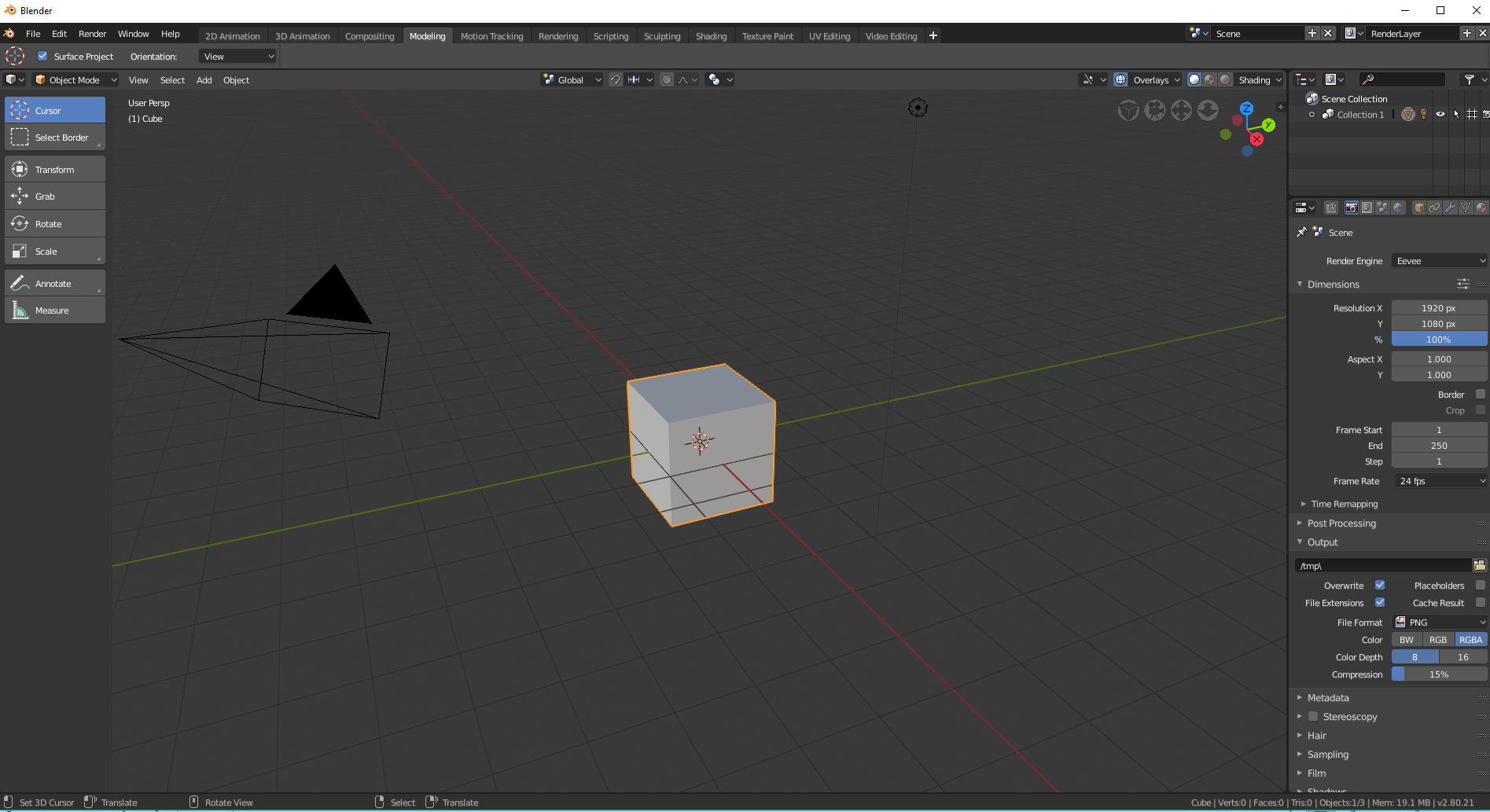Select the Rotate tool
Screen dimensions: 1490x812
55,224
